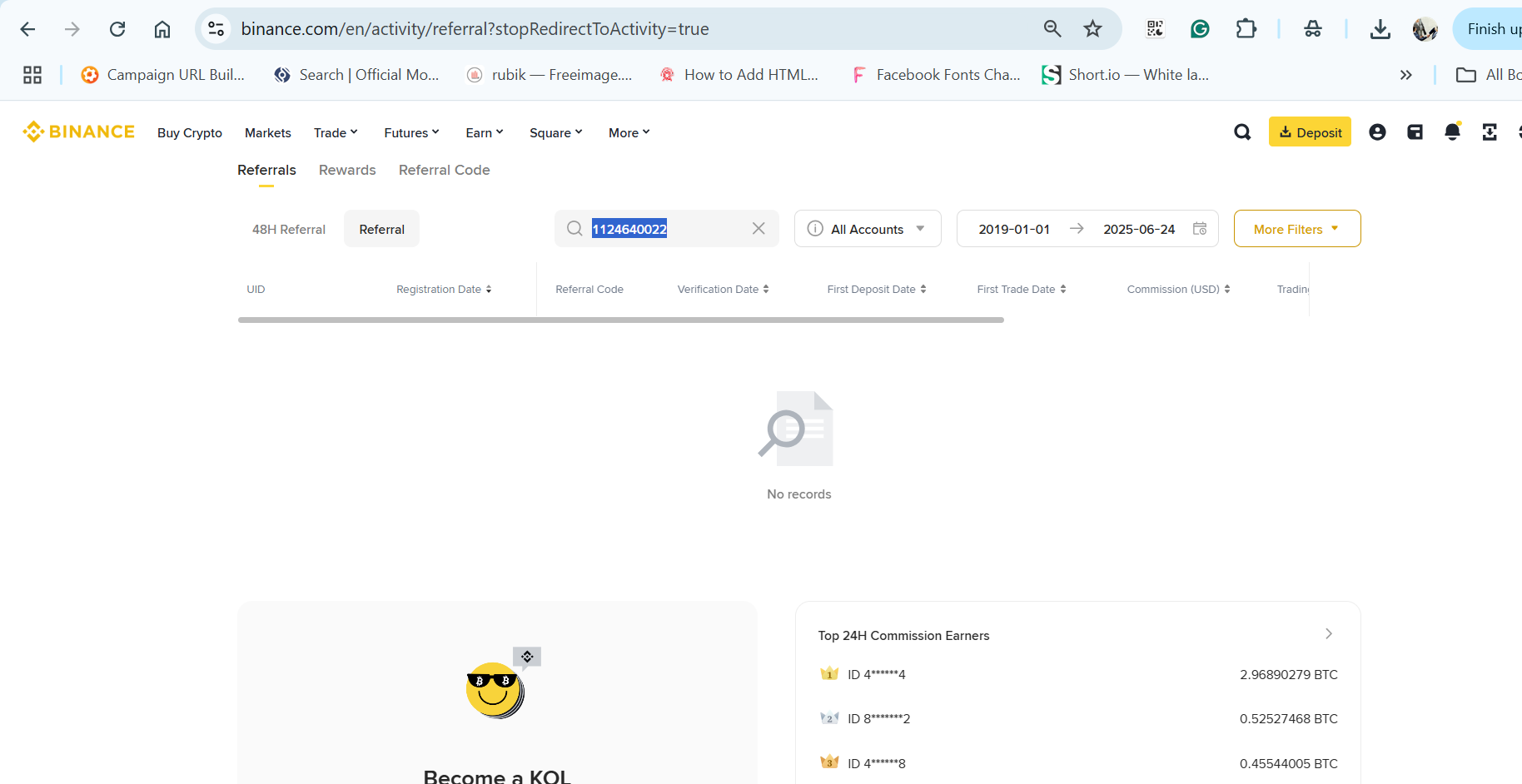Viewport: 1522px width, 784px height.
Task: Open the How to Add HTML bookmark
Action: pos(739,75)
